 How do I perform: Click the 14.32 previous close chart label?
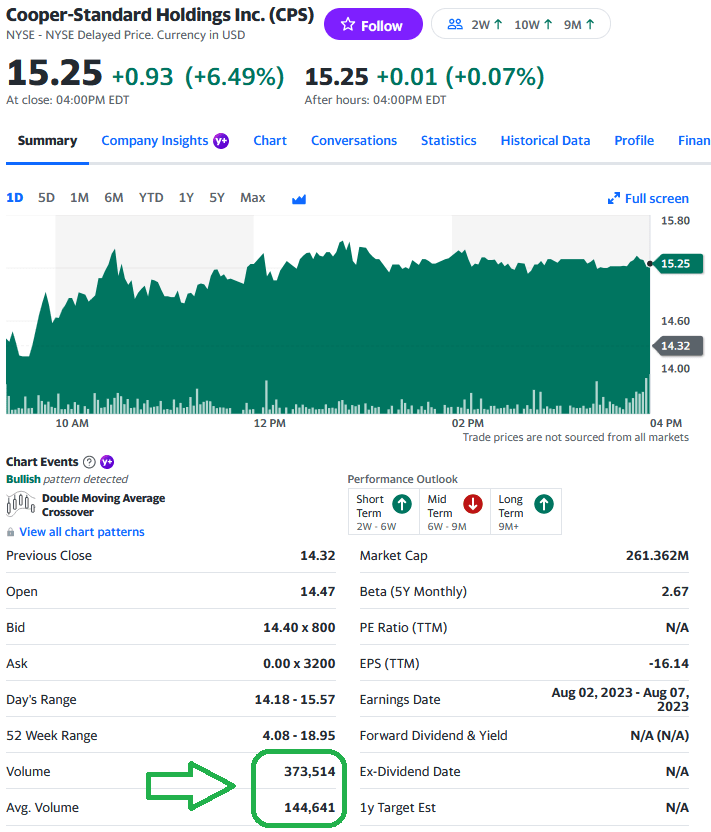pos(675,346)
